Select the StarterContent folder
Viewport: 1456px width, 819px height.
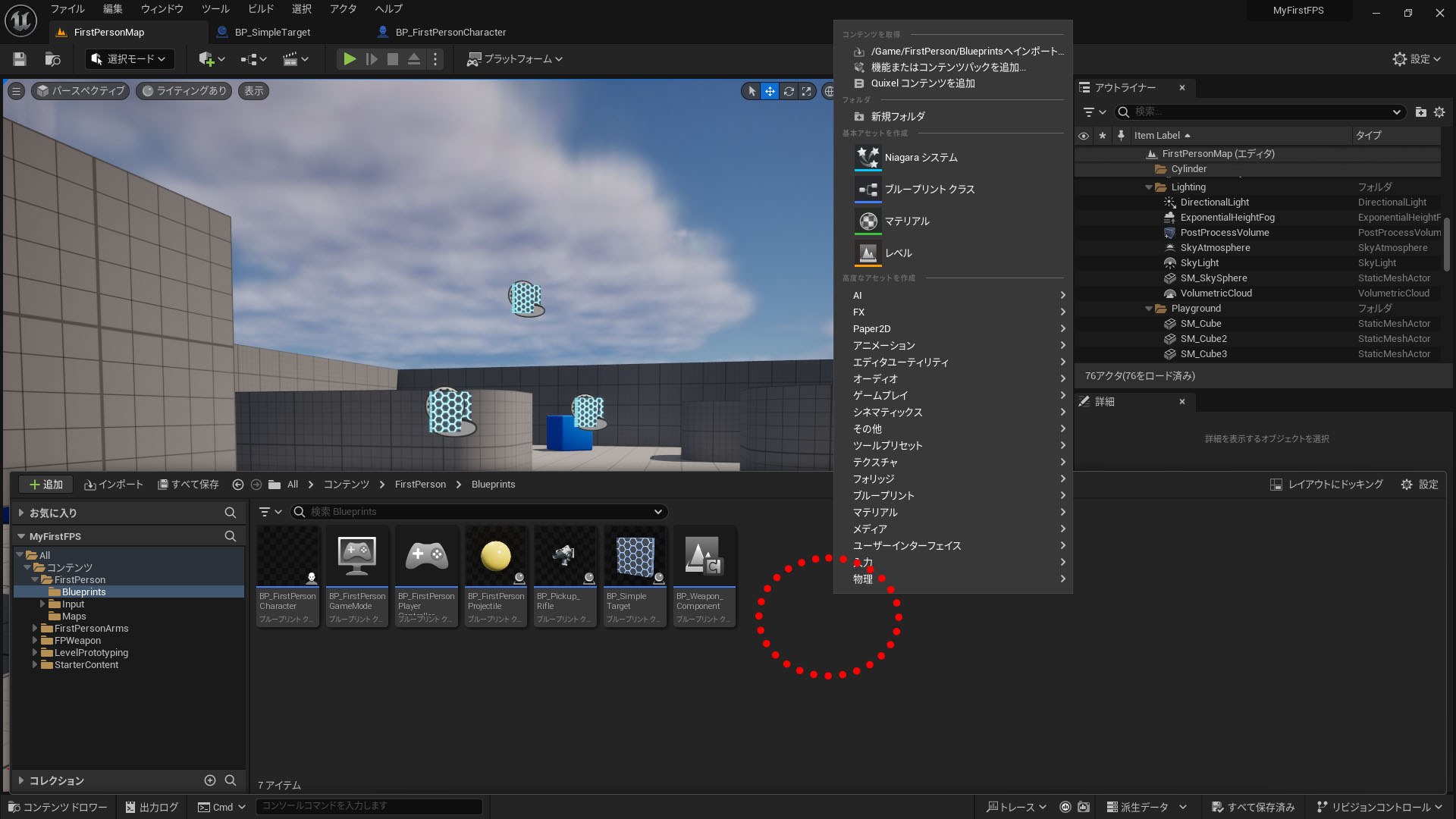pos(86,665)
